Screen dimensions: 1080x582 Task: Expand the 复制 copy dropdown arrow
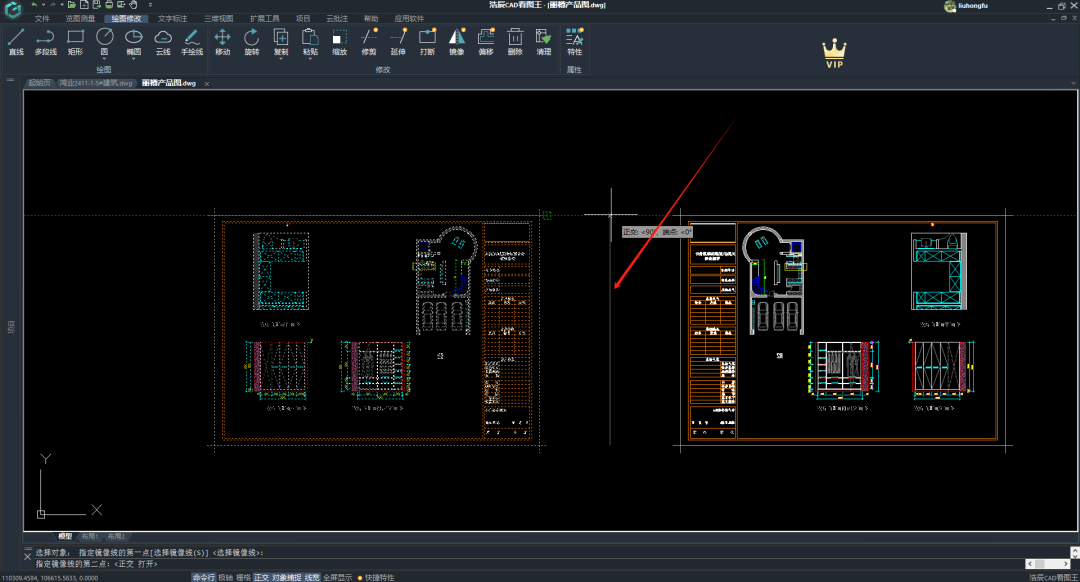coord(281,59)
